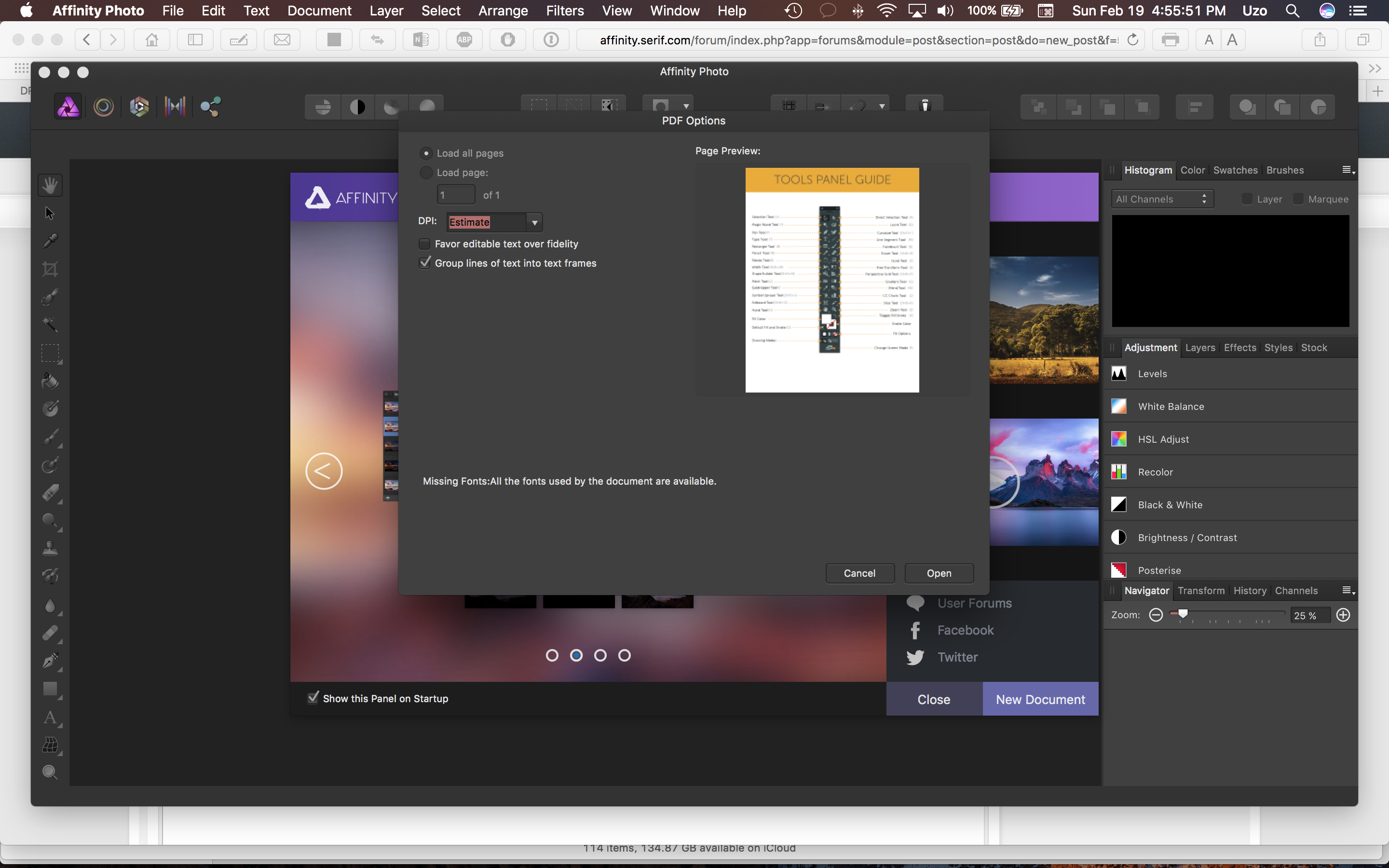Click Cancel to dismiss PDF Options

click(x=859, y=573)
